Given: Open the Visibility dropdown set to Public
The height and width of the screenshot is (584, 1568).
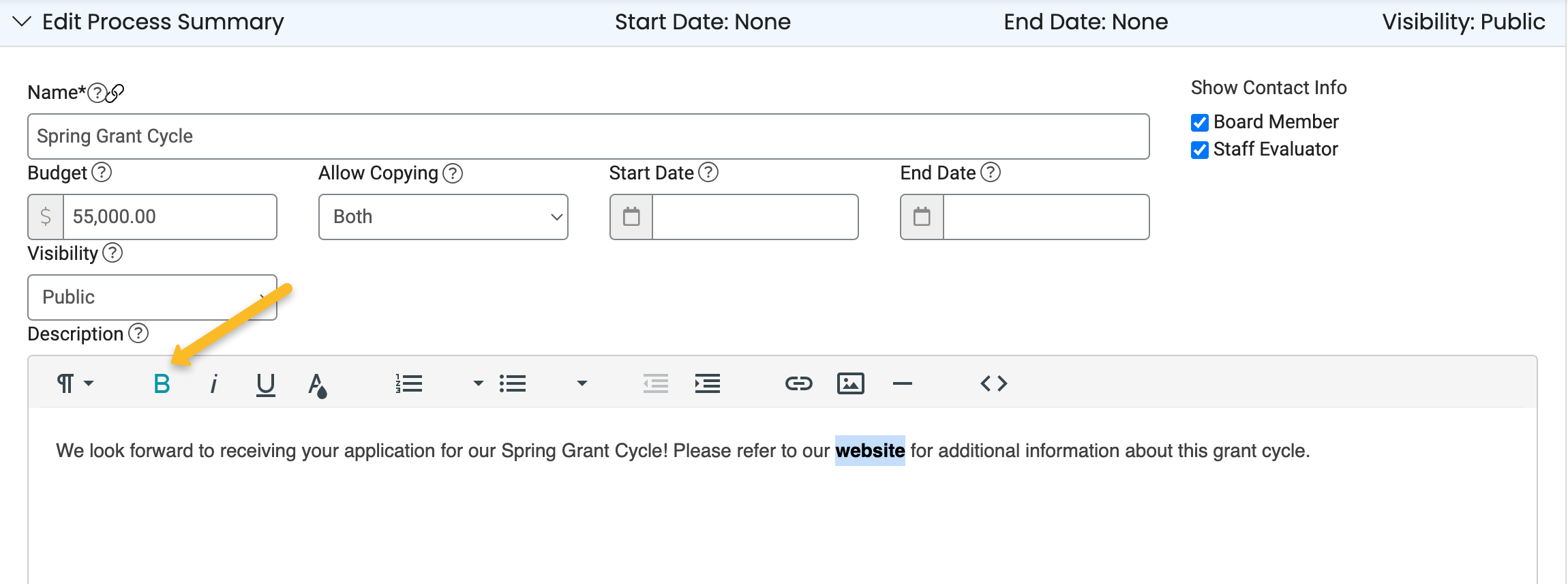Looking at the screenshot, I should click(x=152, y=297).
